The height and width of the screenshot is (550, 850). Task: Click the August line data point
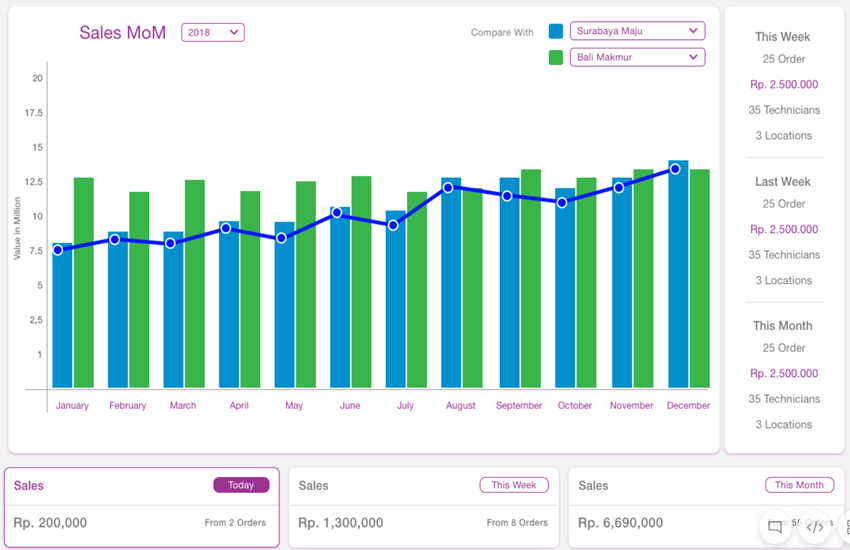pyautogui.click(x=448, y=187)
